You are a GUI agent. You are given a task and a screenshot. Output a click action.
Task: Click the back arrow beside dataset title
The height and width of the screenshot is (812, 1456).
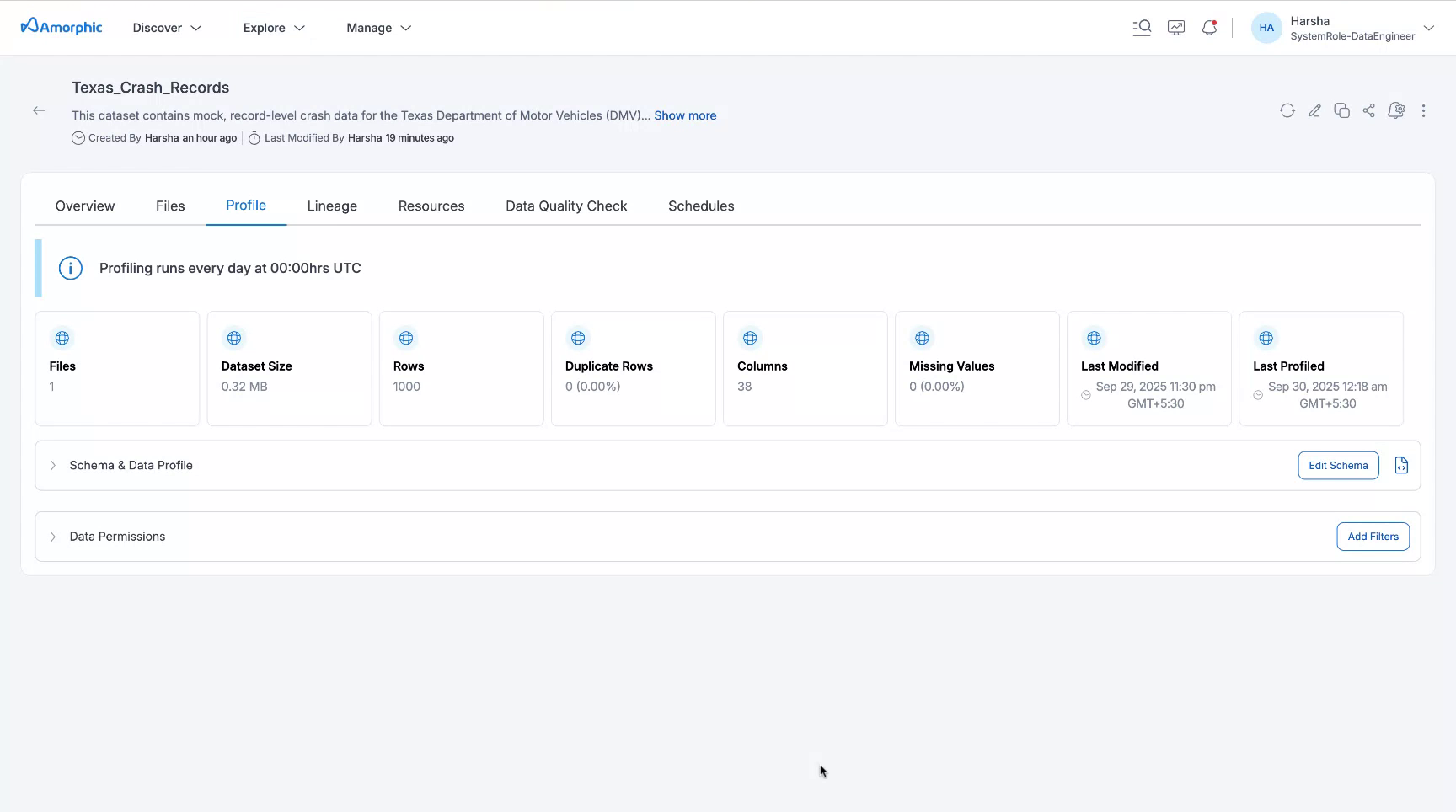click(x=39, y=110)
